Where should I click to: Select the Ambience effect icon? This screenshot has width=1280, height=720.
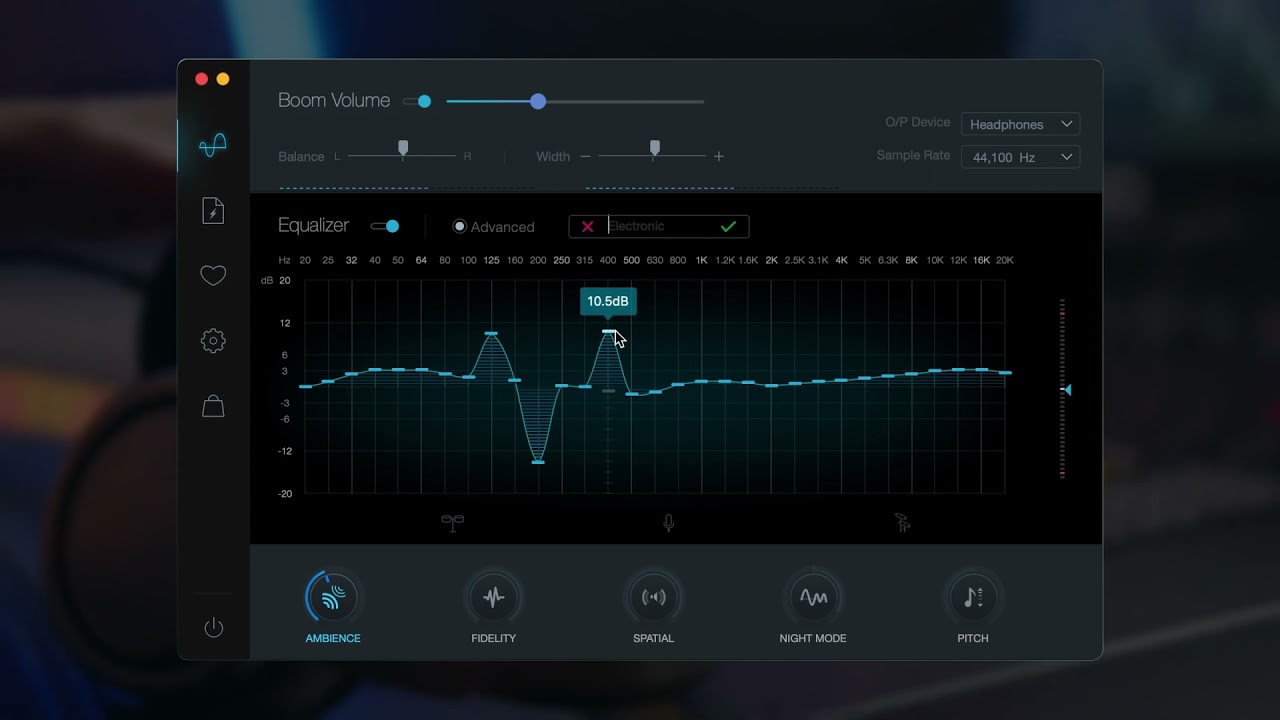click(333, 597)
